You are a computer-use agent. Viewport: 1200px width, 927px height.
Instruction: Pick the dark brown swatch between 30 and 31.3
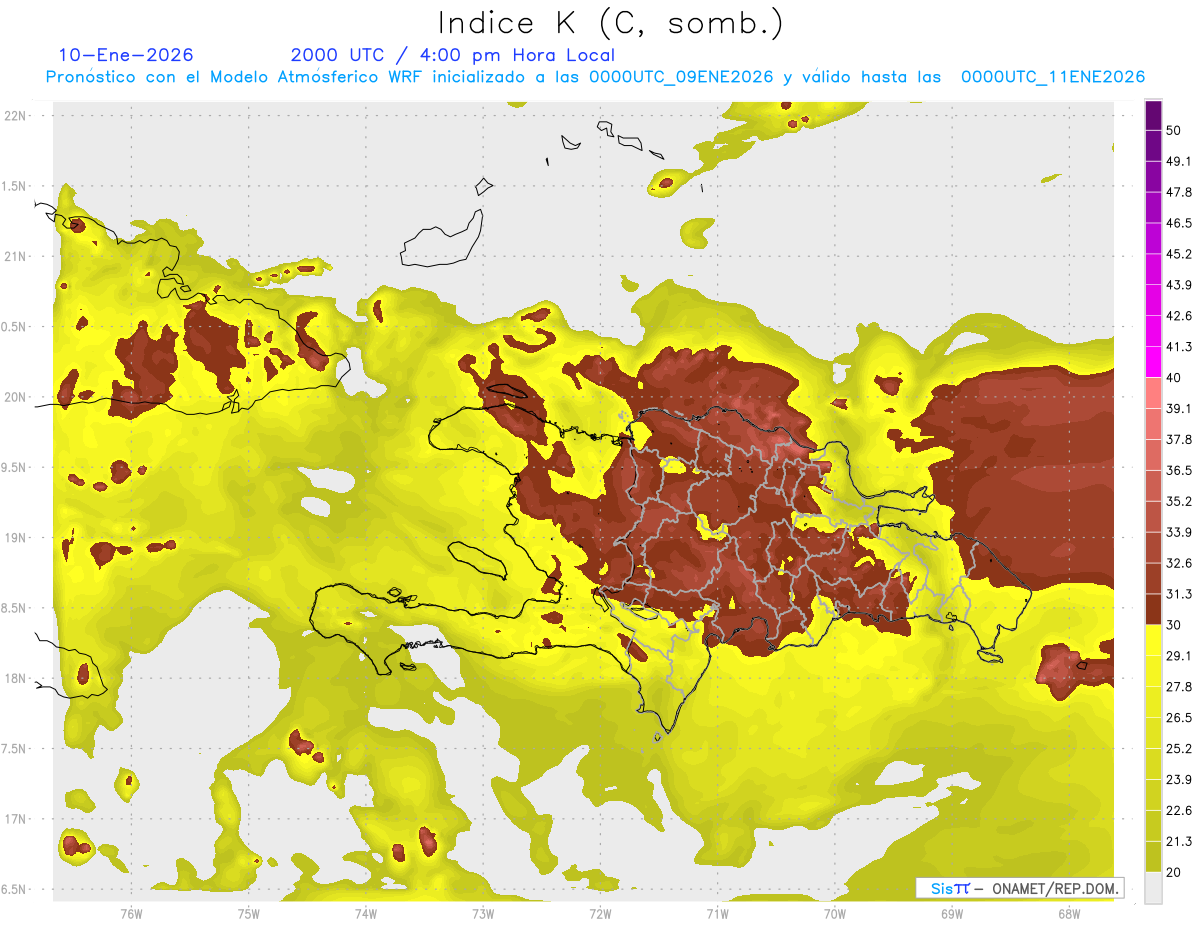(1153, 609)
